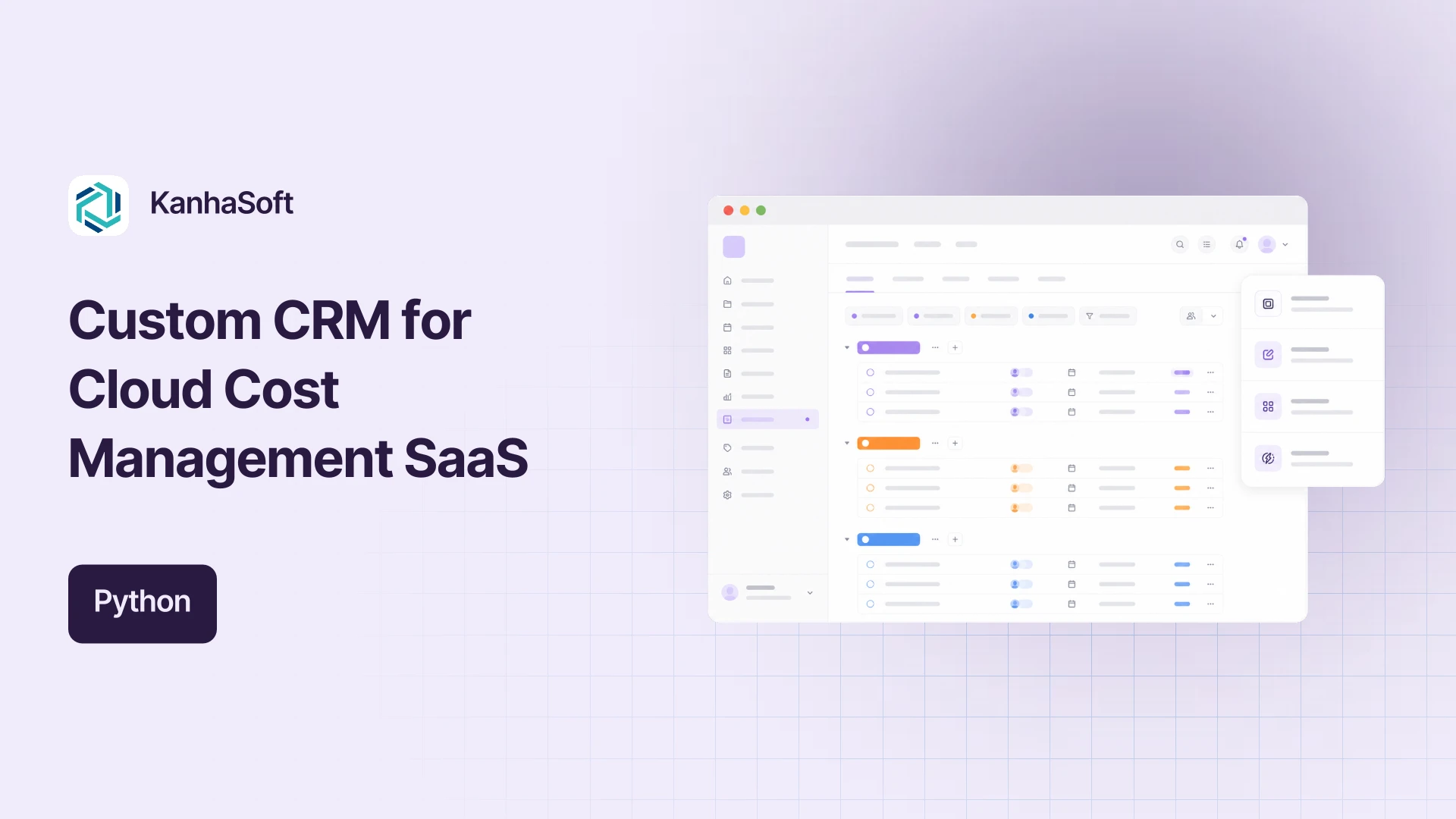Image resolution: width=1456 pixels, height=819 pixels.
Task: Click the heading "Custom CRM for"
Action: click(270, 321)
